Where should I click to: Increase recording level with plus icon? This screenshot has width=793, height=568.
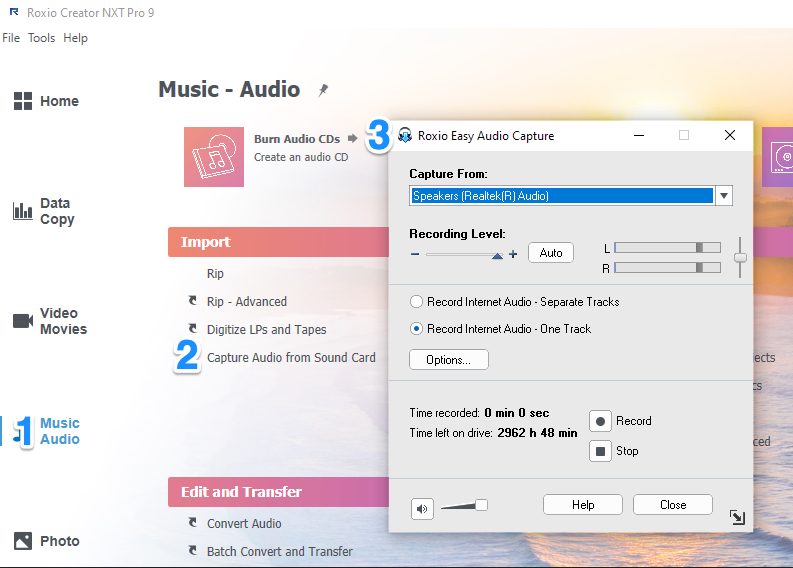point(513,254)
